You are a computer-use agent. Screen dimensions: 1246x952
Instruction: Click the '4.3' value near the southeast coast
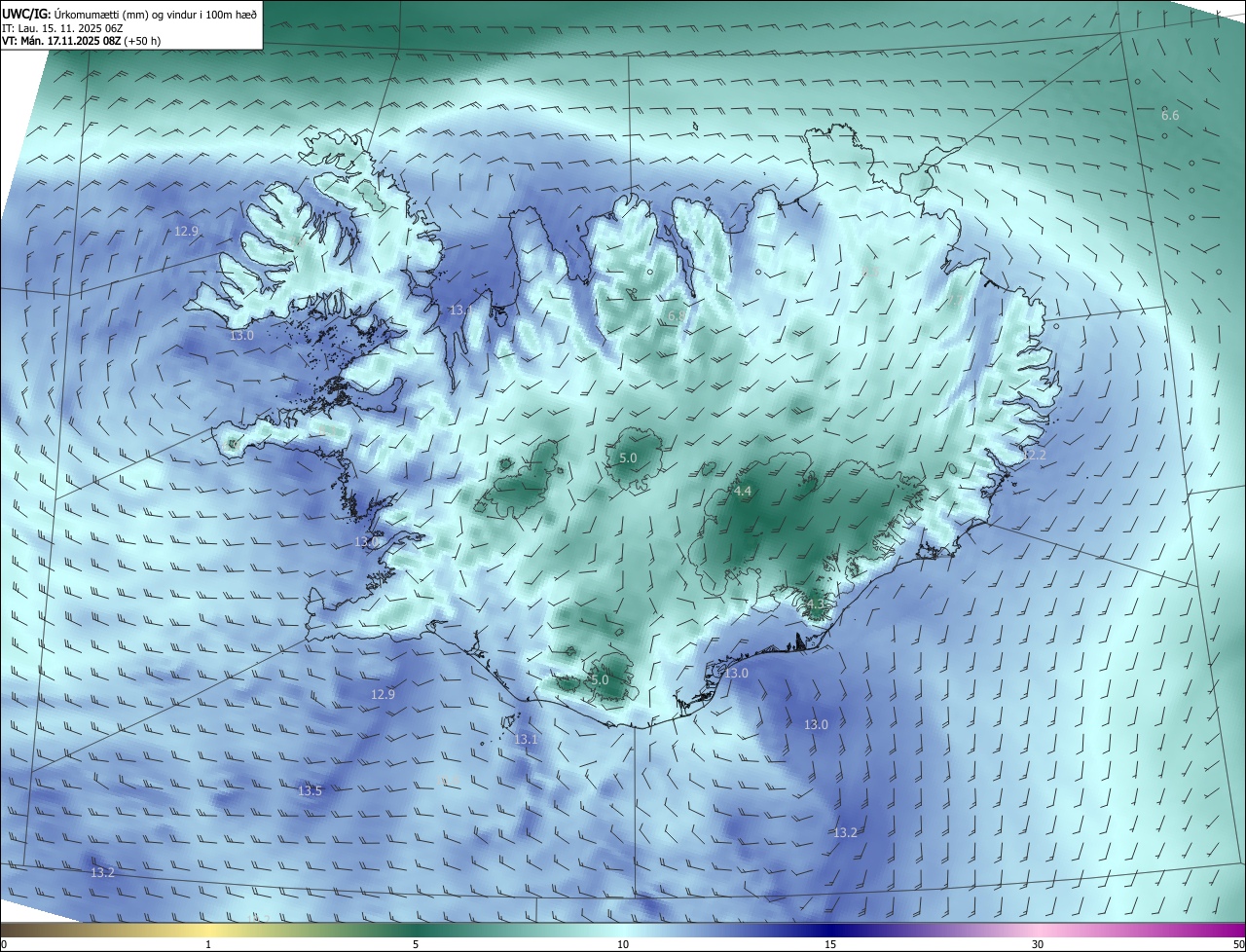coord(815,604)
